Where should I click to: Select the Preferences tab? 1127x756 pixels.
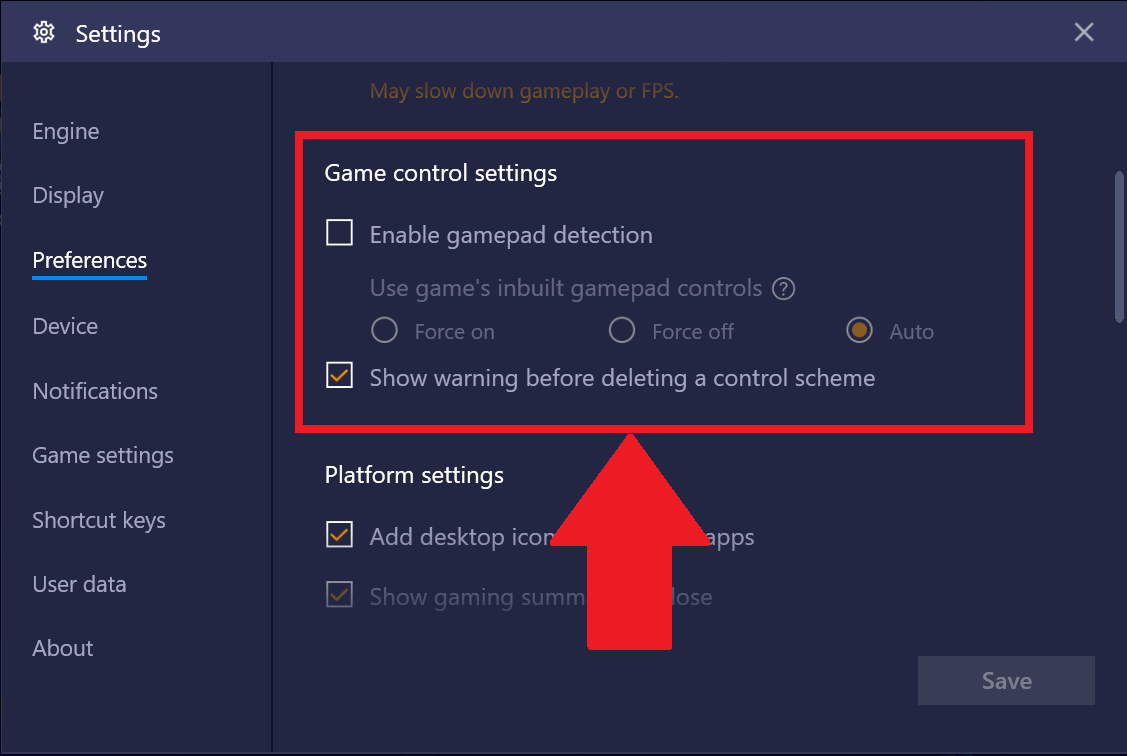pyautogui.click(x=90, y=260)
